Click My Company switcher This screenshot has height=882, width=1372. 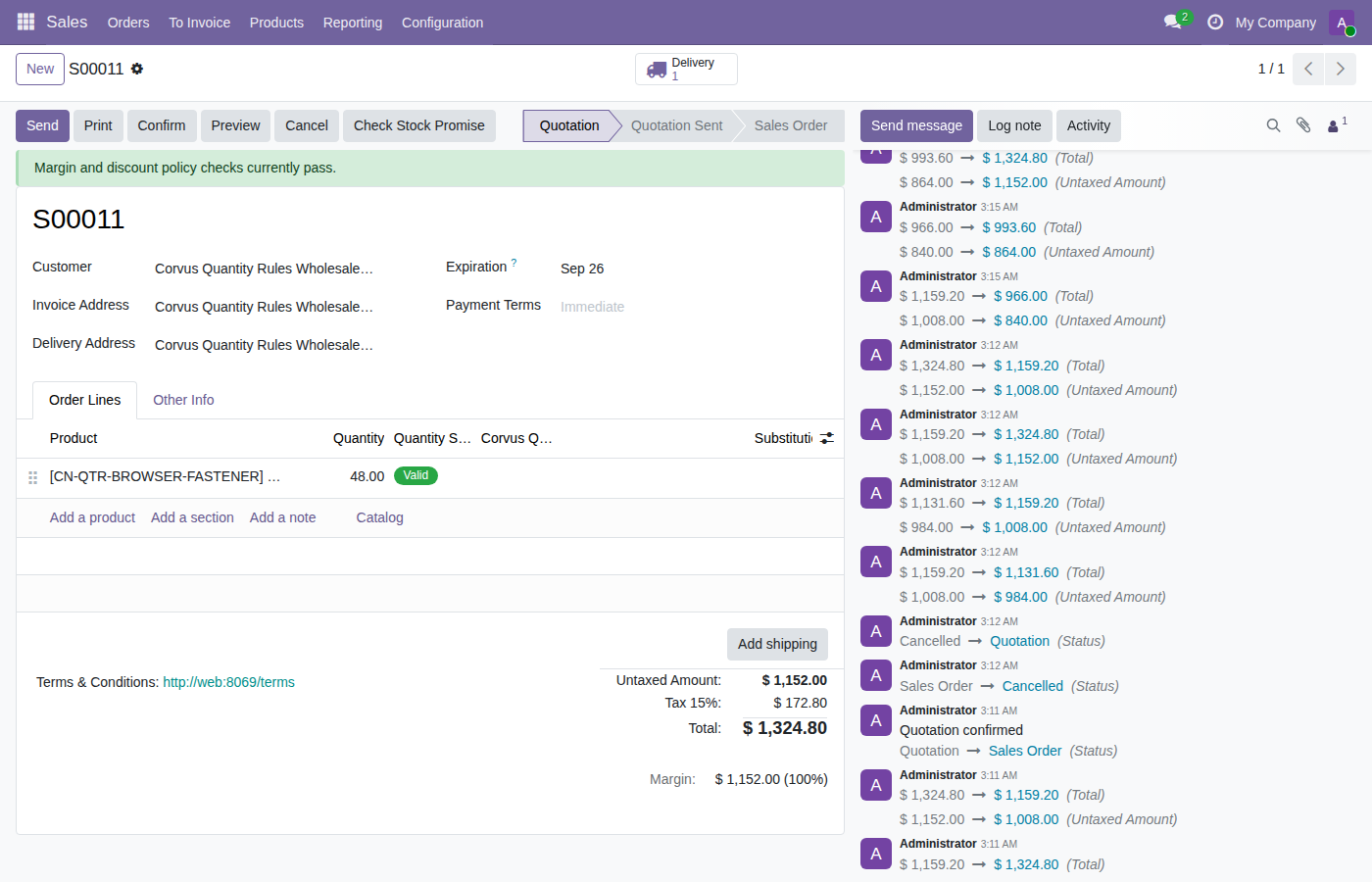click(1275, 23)
